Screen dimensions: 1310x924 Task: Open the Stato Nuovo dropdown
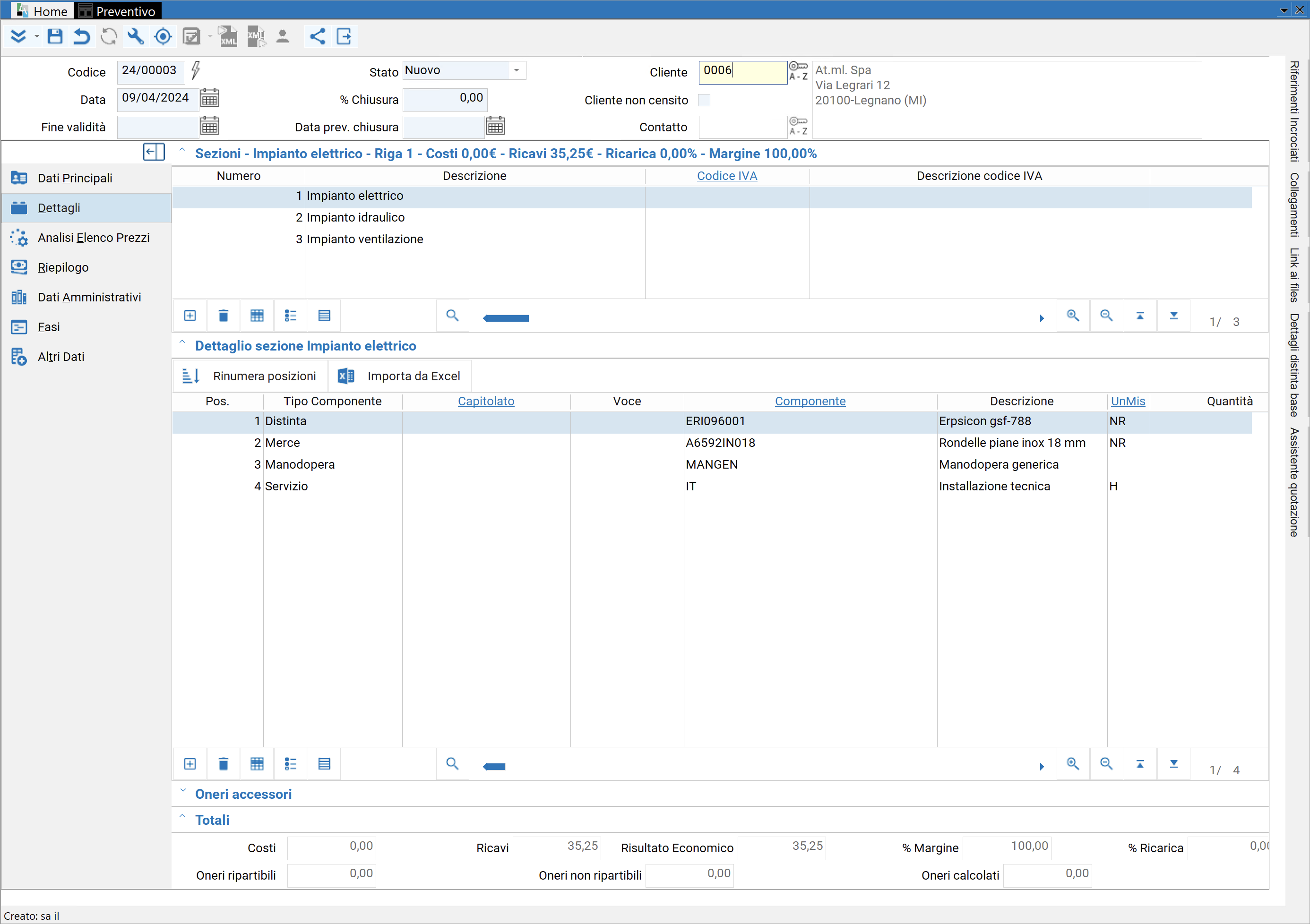pos(517,71)
